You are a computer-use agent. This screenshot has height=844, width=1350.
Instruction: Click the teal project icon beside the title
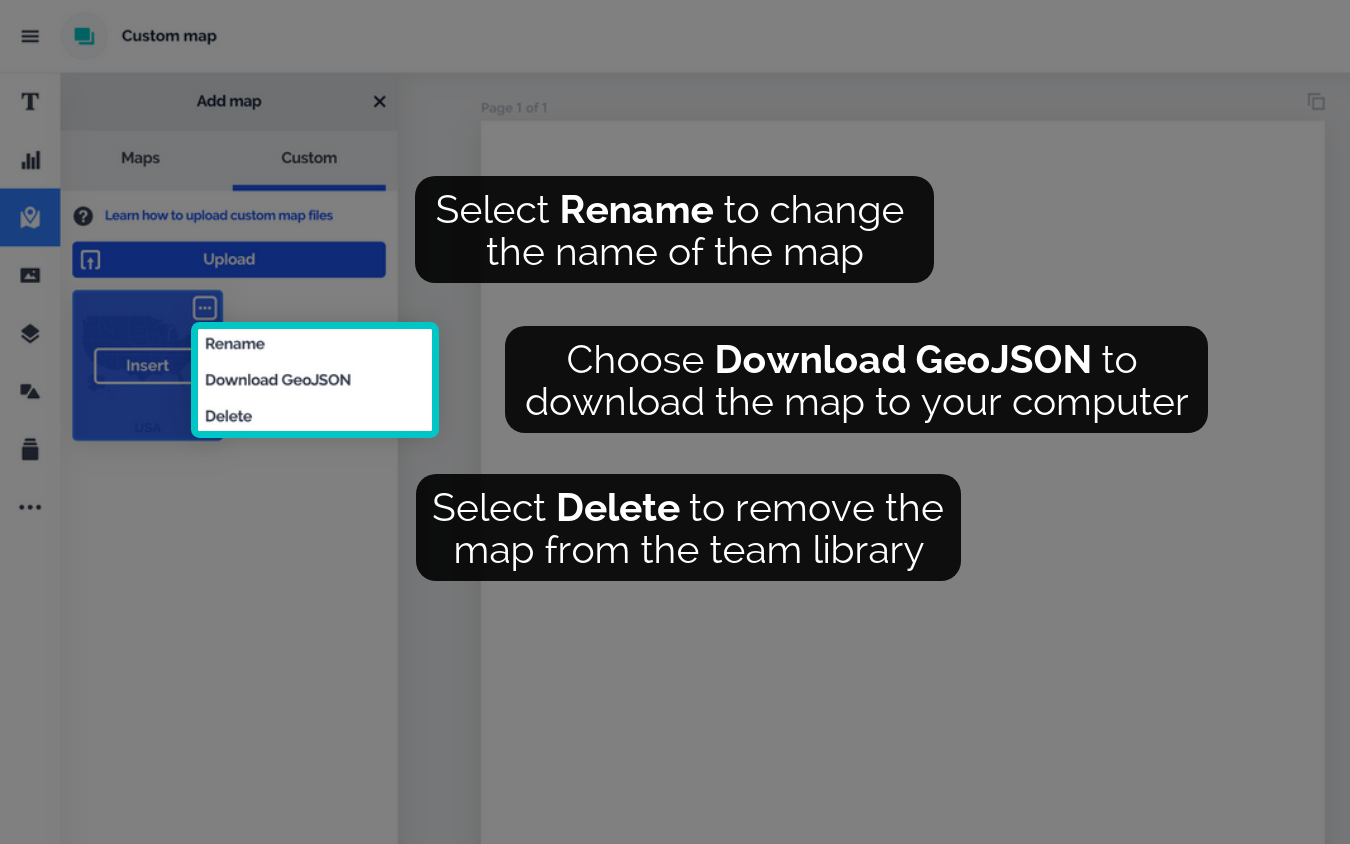click(x=84, y=36)
